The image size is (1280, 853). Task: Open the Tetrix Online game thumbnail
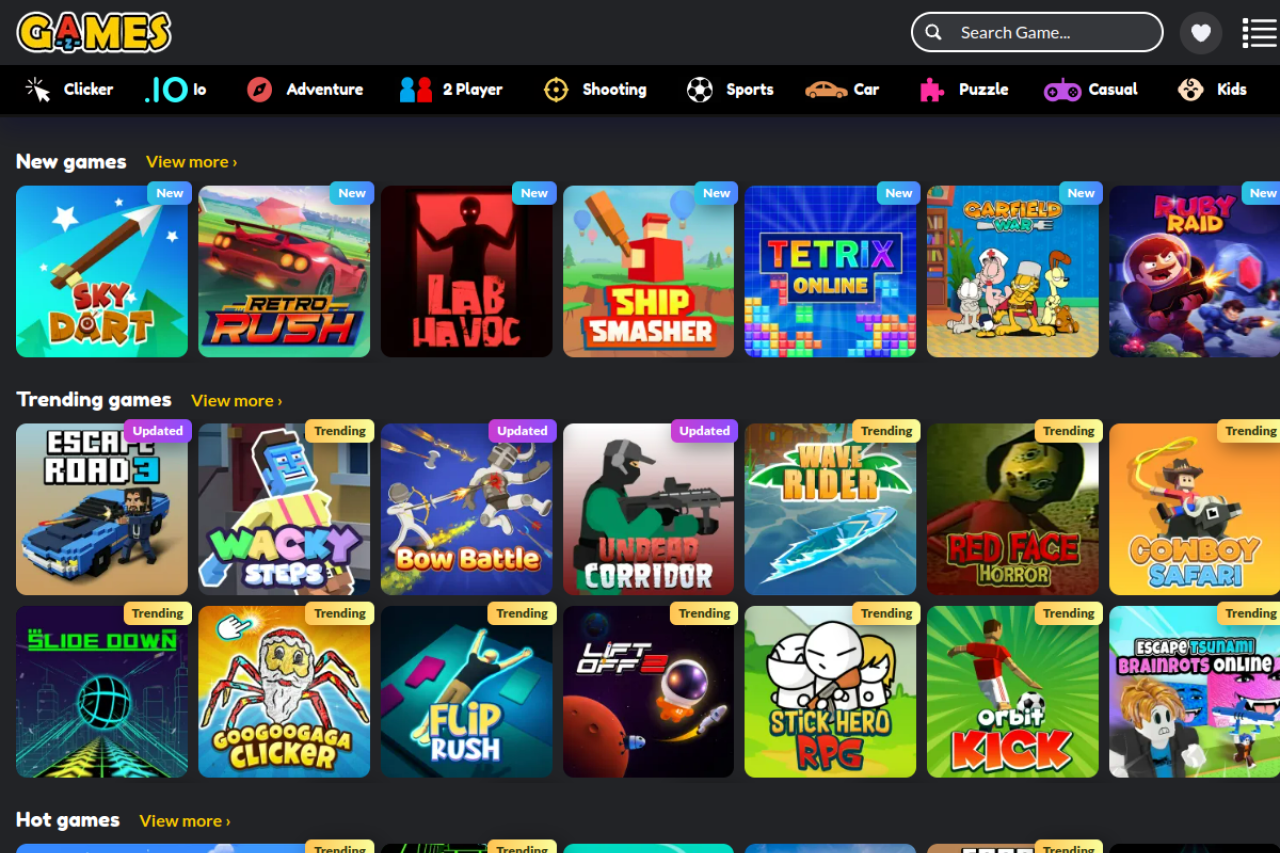[x=830, y=272]
